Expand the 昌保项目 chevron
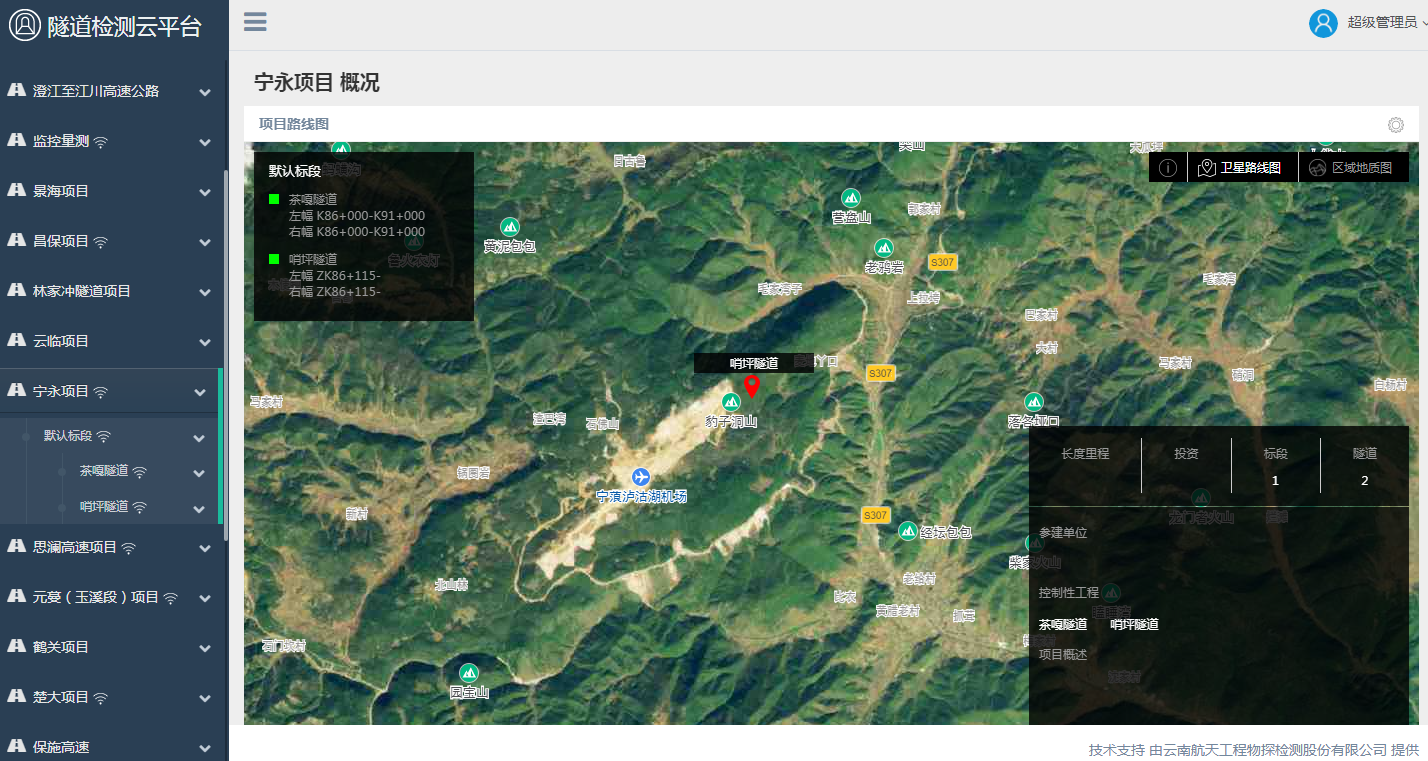 [205, 242]
